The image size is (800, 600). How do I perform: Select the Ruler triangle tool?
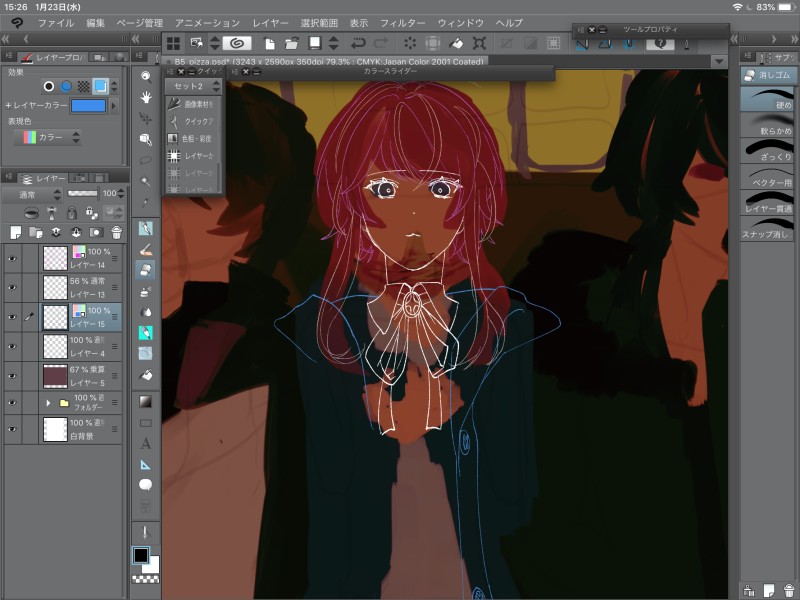click(146, 464)
